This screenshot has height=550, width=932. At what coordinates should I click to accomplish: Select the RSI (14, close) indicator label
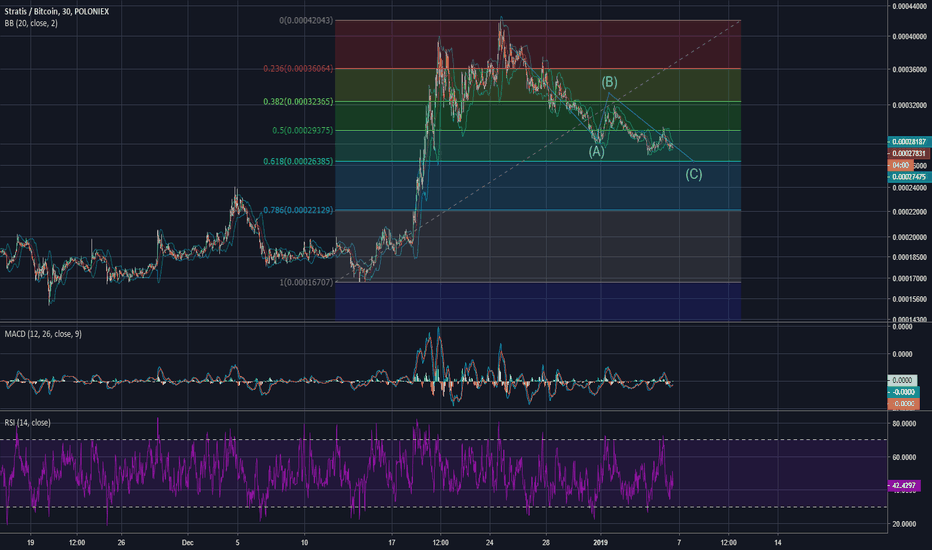point(27,423)
